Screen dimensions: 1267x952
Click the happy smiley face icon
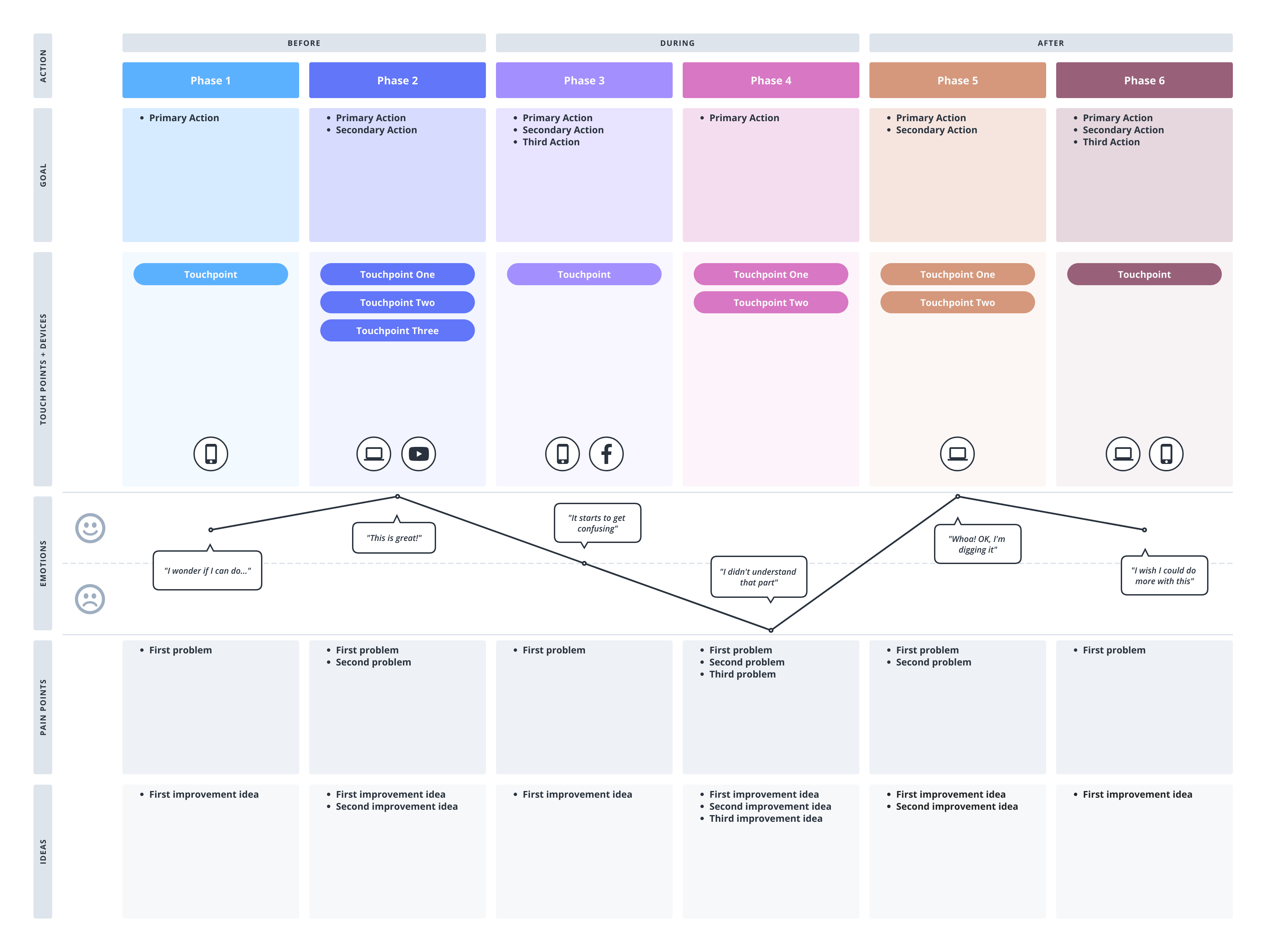[x=90, y=528]
